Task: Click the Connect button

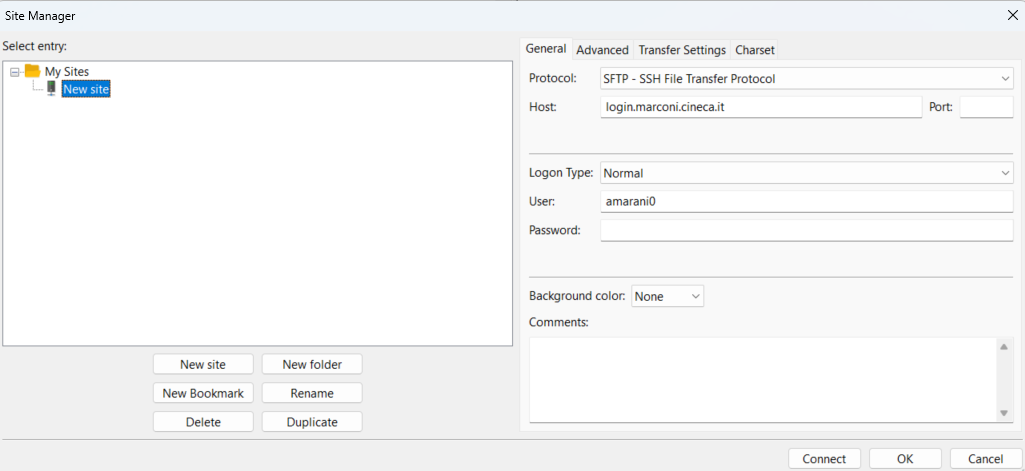Action: tap(824, 459)
